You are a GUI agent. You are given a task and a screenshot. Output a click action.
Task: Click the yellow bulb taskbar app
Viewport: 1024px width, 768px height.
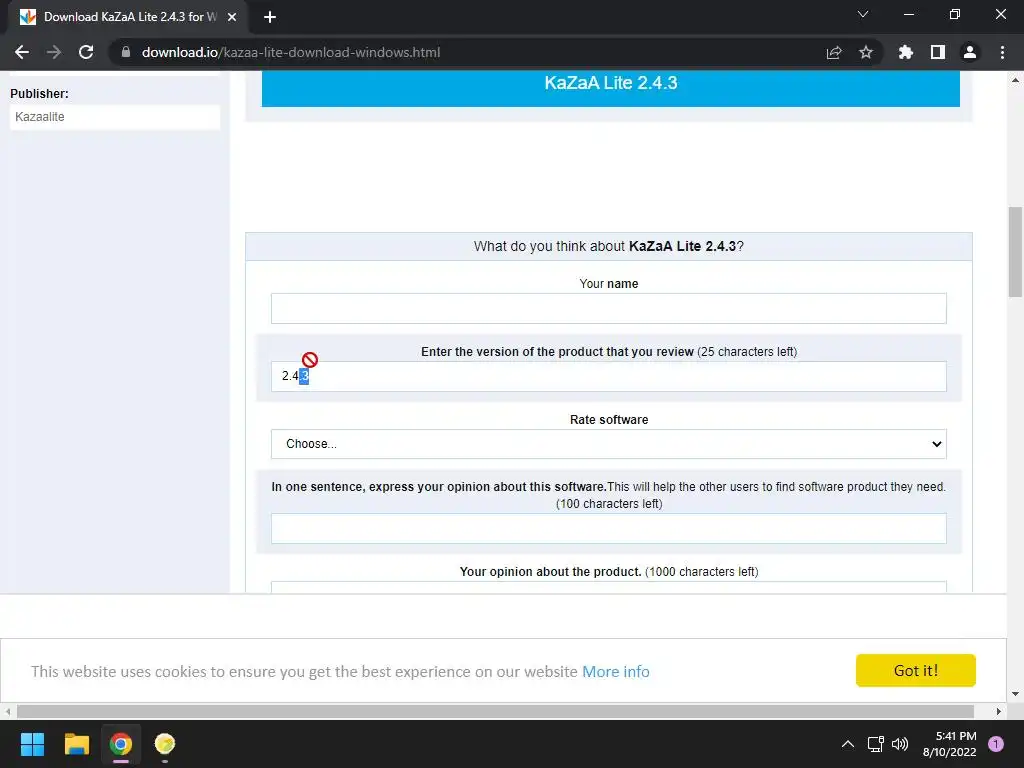coord(165,744)
